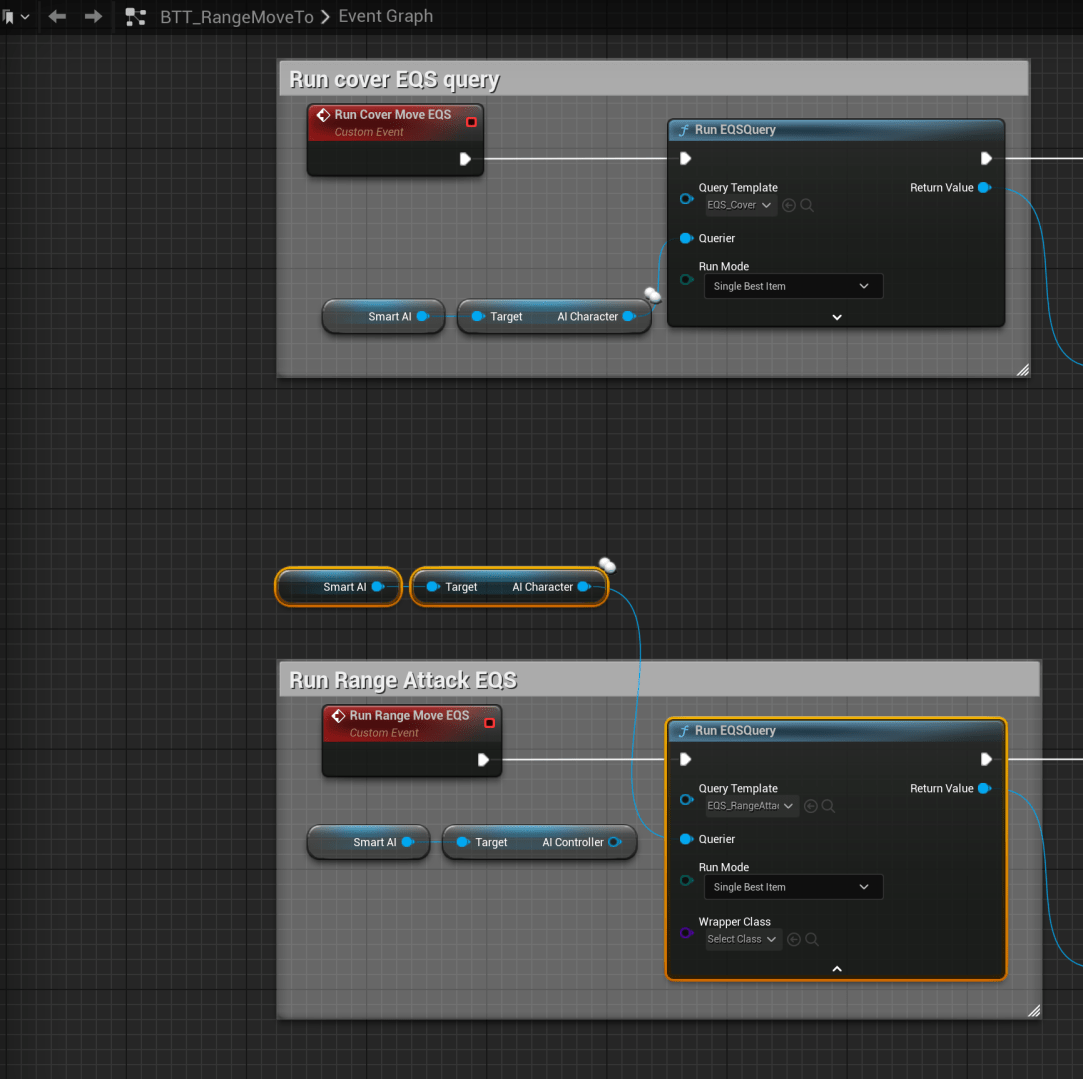Click red delegate pin on Run Range Move EQS
Image resolution: width=1083 pixels, height=1079 pixels.
[489, 723]
